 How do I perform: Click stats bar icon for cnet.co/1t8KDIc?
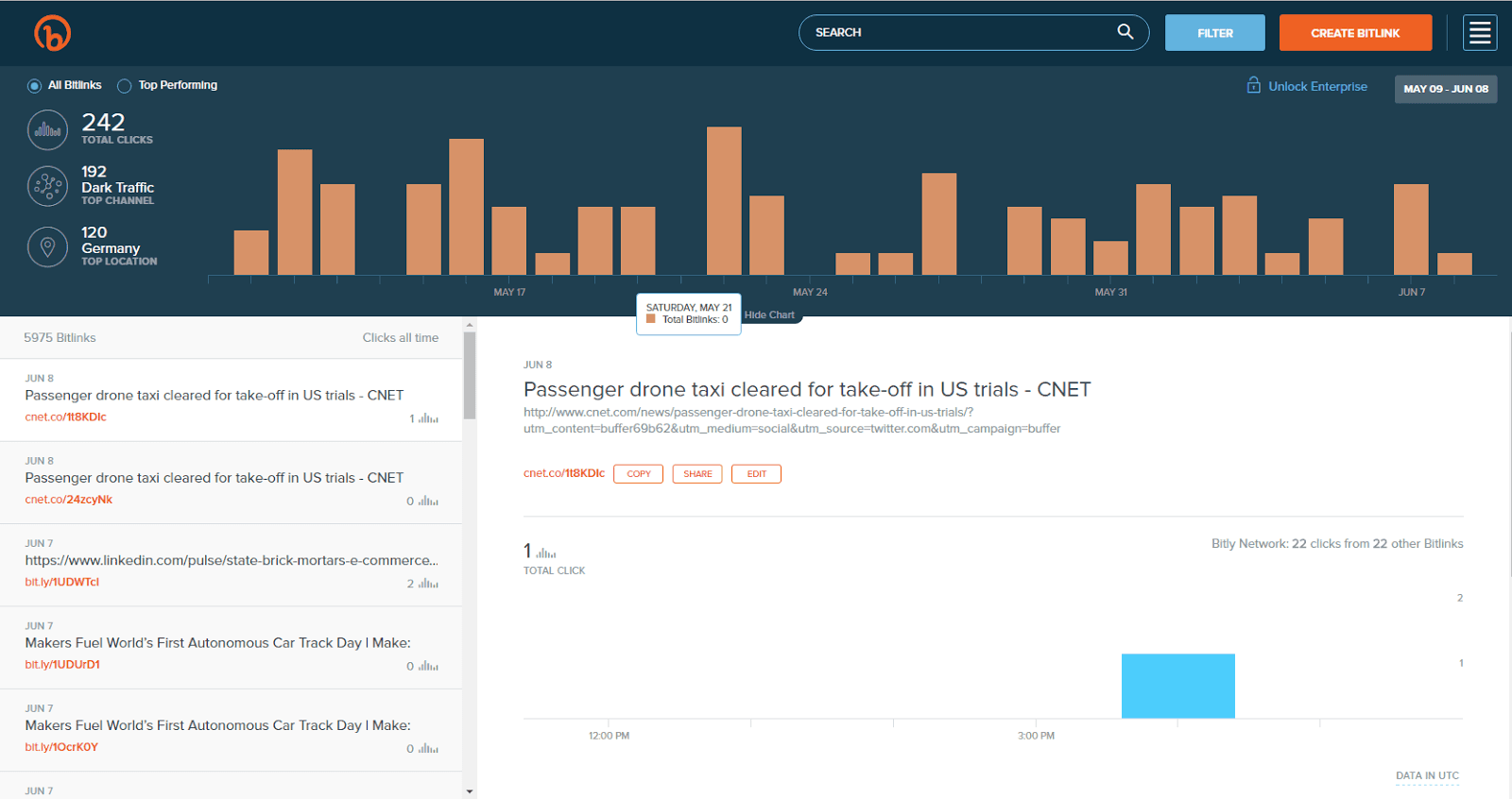(x=428, y=418)
